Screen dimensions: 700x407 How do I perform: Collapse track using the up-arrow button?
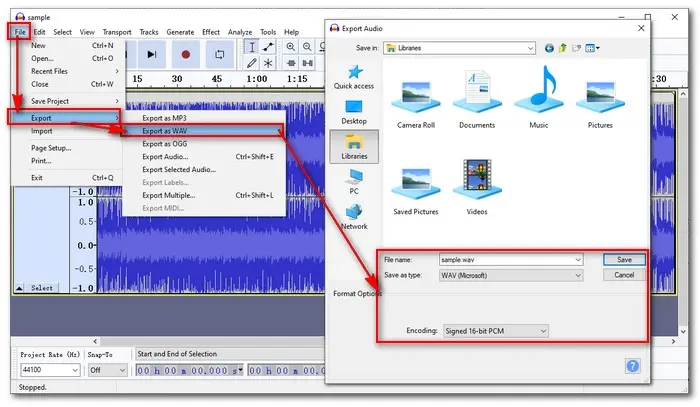coord(19,288)
